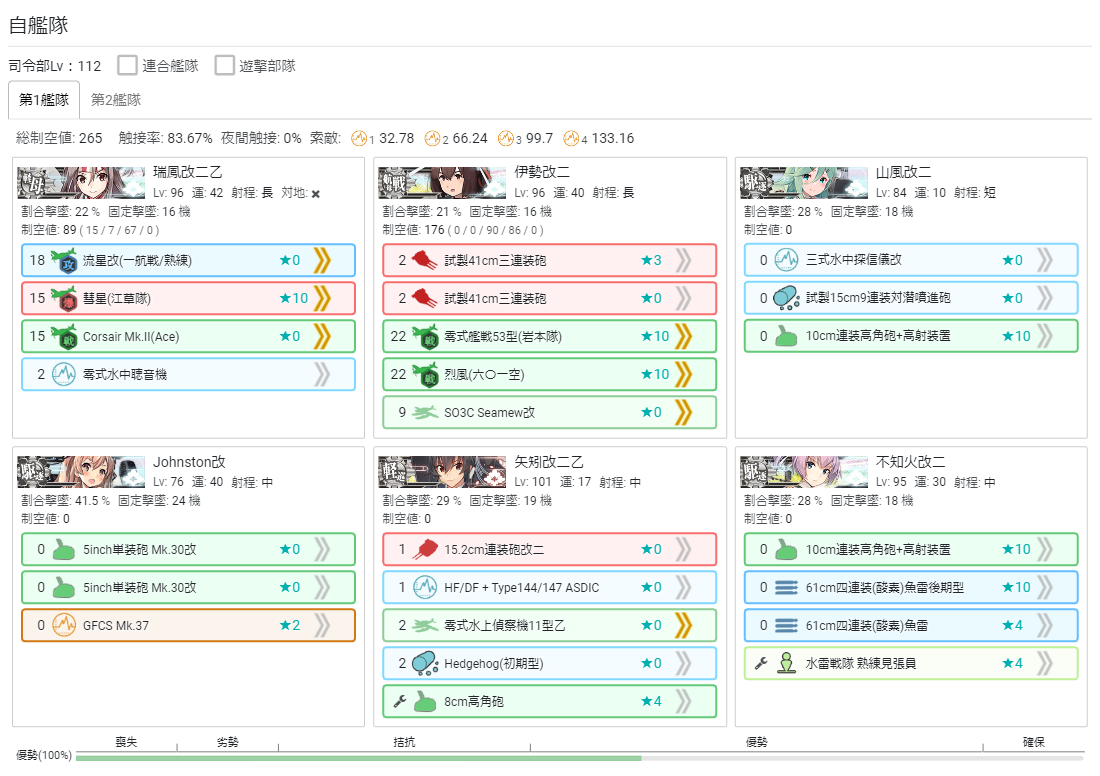The width and height of the screenshot is (1100, 776).
Task: Open proficiency chevron for SO3C Seamew改
Action: [683, 413]
